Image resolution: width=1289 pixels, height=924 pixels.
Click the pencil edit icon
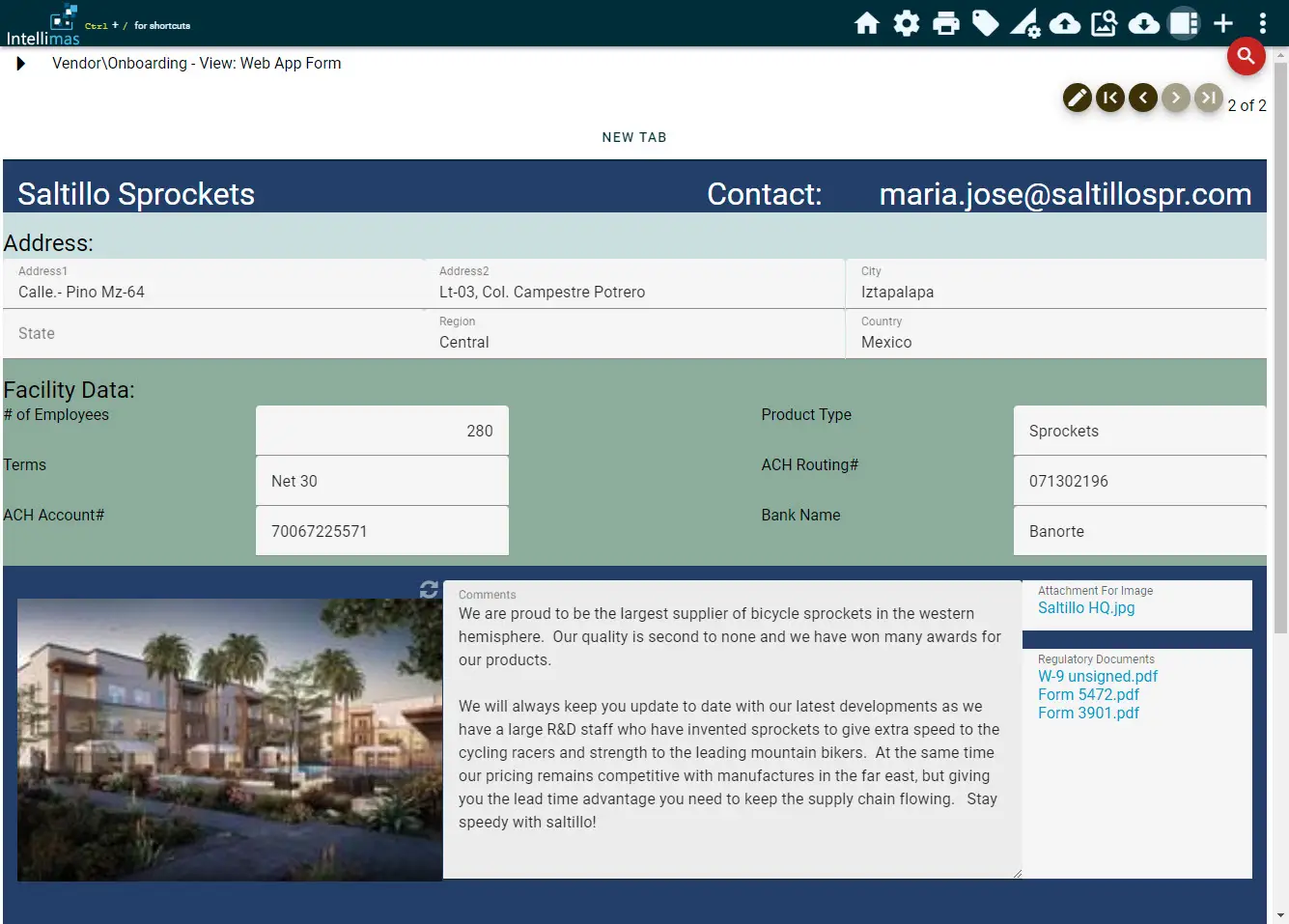pyautogui.click(x=1077, y=98)
